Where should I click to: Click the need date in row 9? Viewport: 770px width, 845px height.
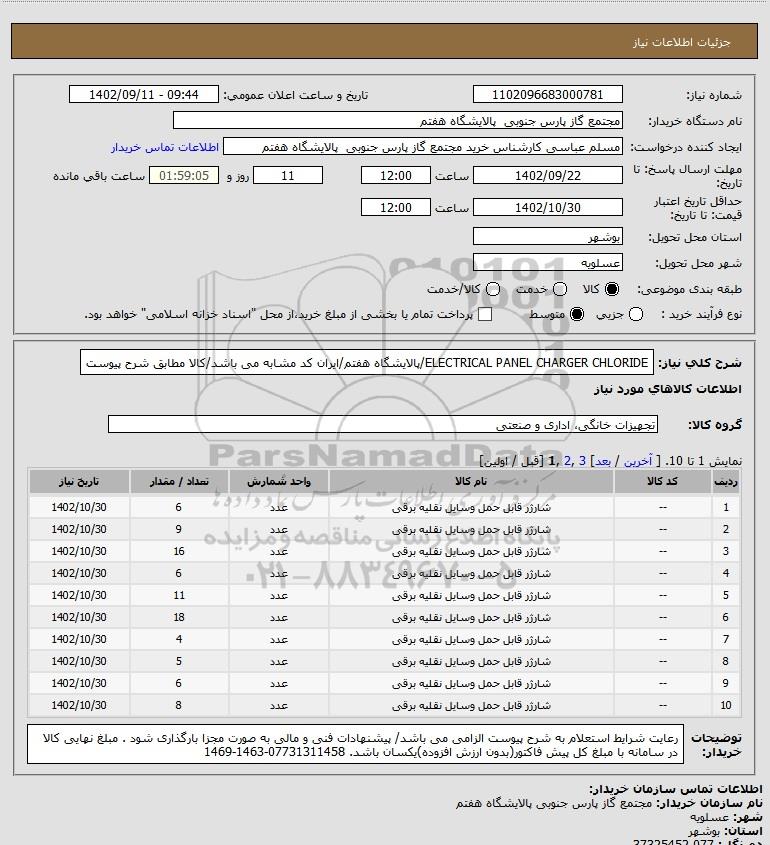click(x=79, y=683)
